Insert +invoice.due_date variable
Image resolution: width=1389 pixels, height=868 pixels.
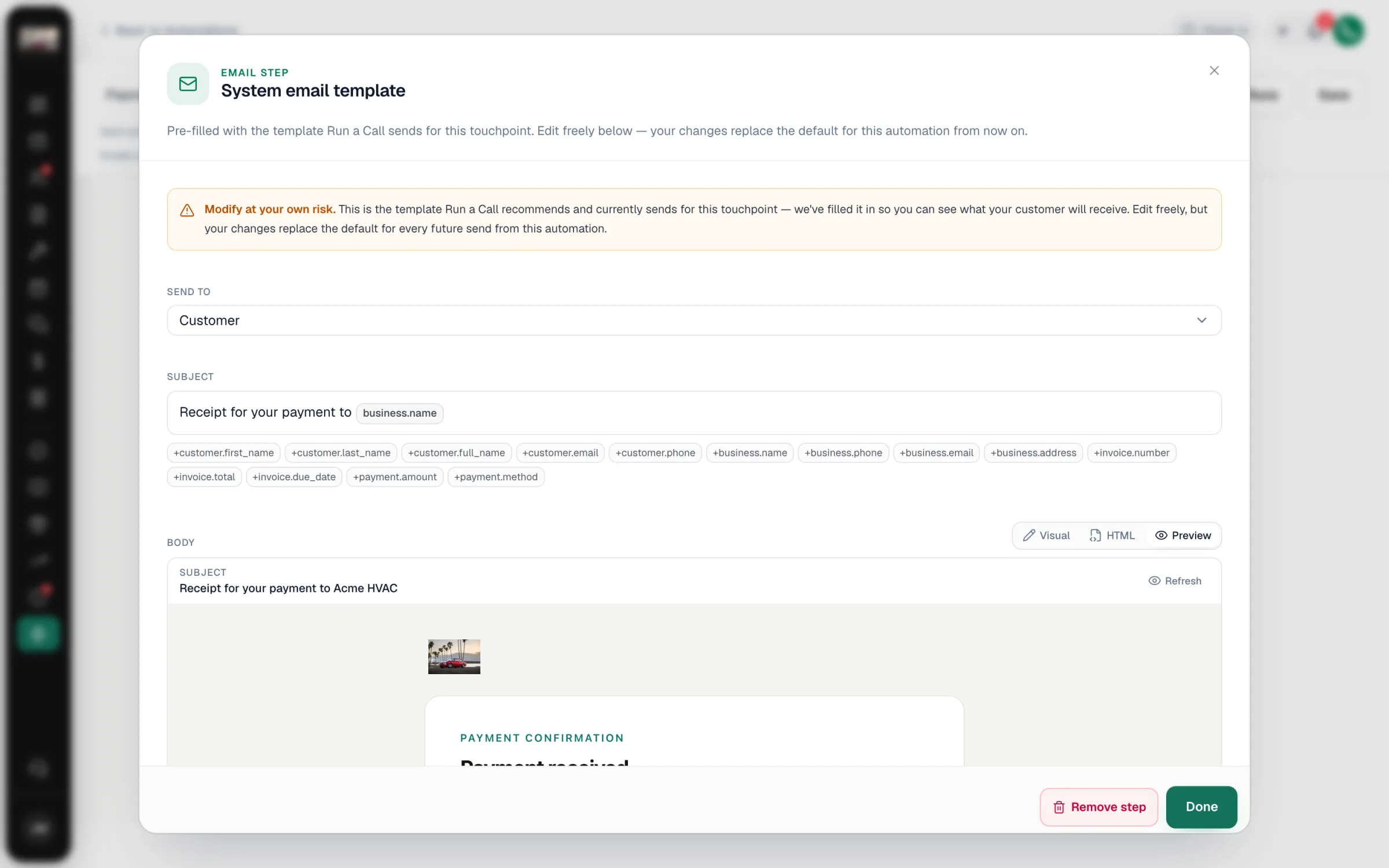click(294, 477)
